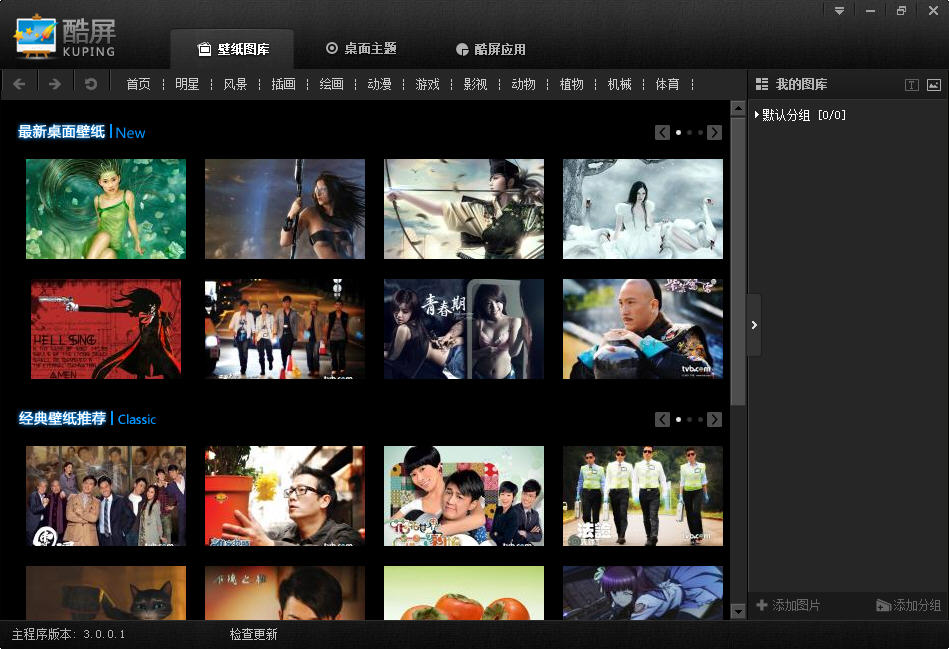Go to previous page of 最新桌面壁纸
Image resolution: width=949 pixels, height=649 pixels.
[x=662, y=132]
